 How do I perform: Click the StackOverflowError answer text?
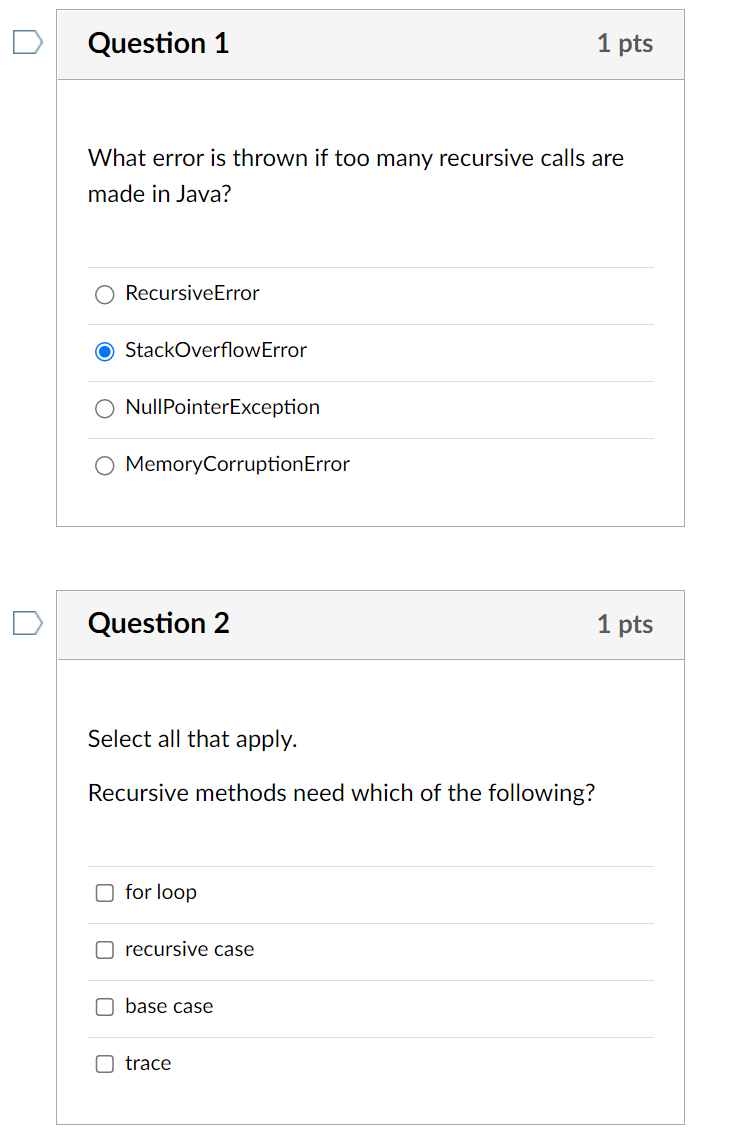tap(216, 350)
